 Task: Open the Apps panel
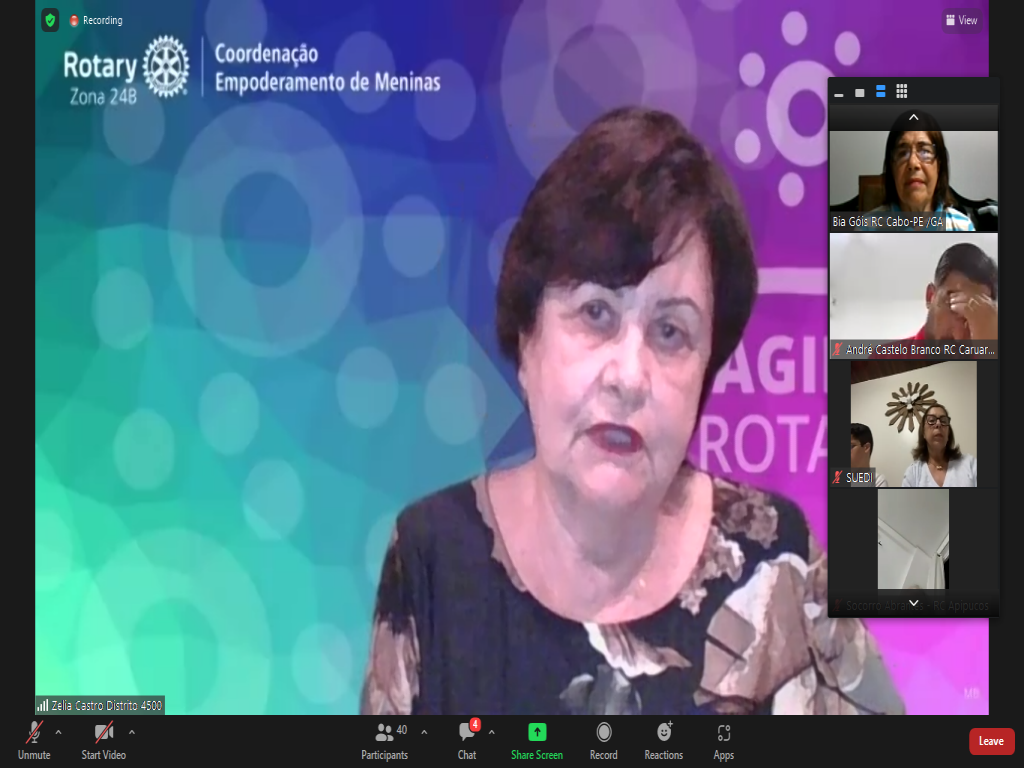tap(724, 738)
